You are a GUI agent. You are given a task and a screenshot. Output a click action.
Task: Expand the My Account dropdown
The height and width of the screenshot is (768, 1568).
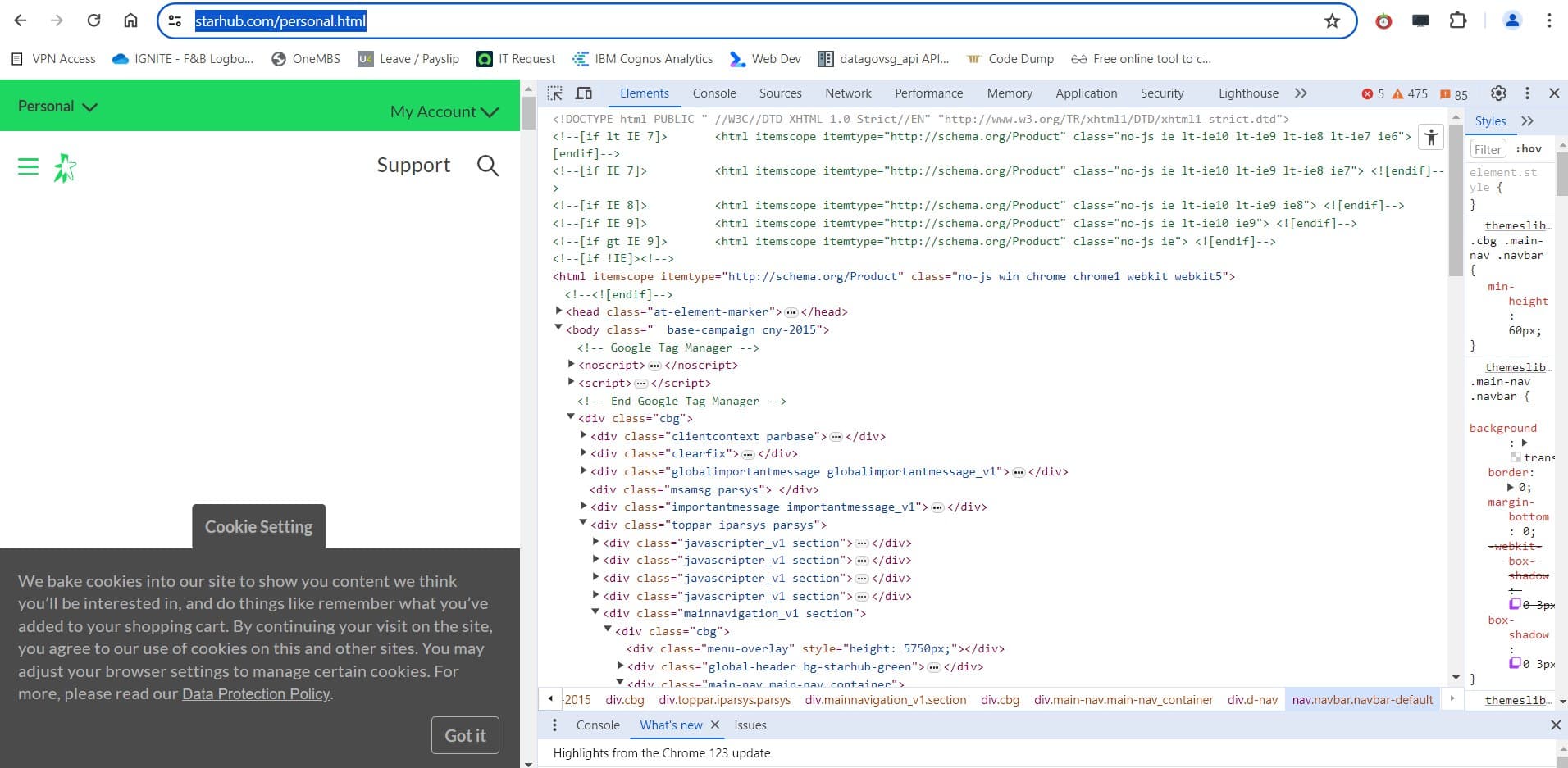pos(444,111)
